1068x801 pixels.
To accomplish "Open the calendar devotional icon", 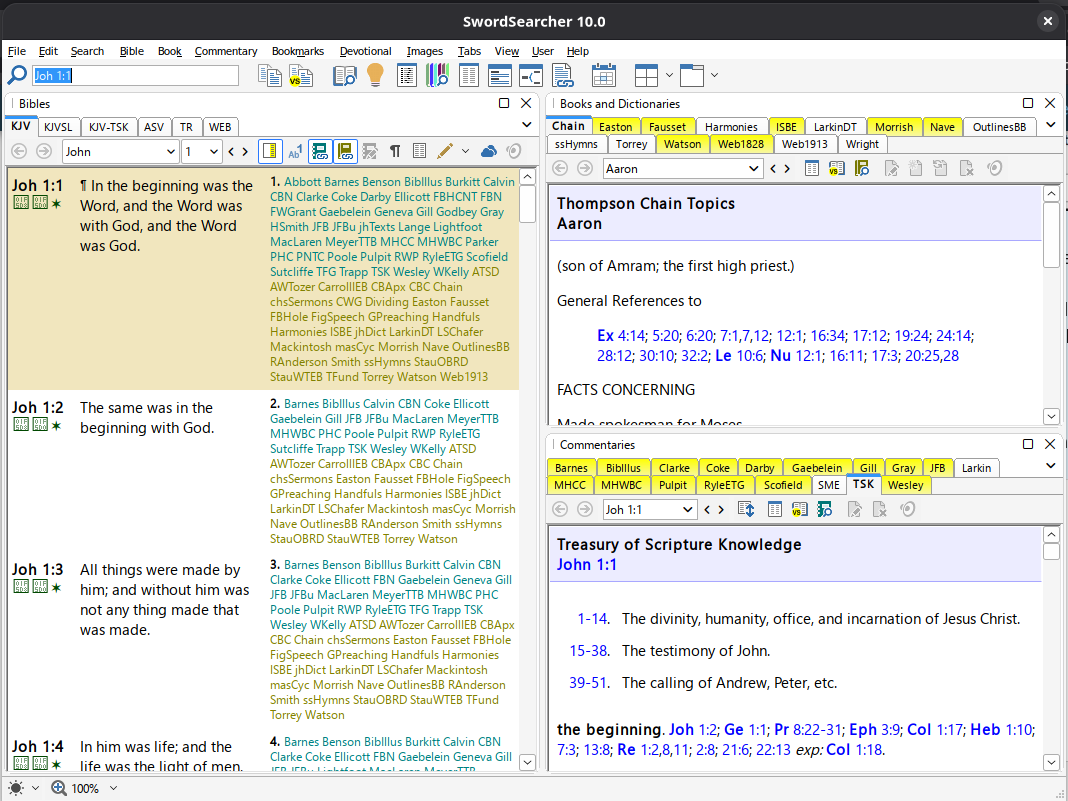I will (x=603, y=75).
